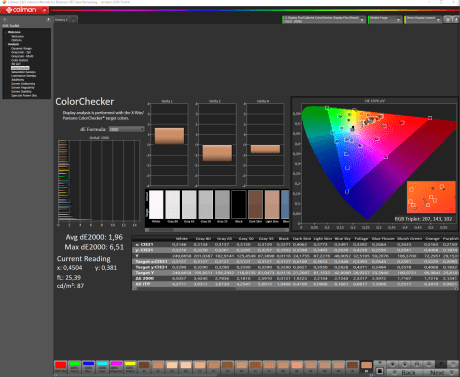Image resolution: width=460 pixels, height=377 pixels.
Task: Click the pin icon in left panel header
Action: pos(48,20)
